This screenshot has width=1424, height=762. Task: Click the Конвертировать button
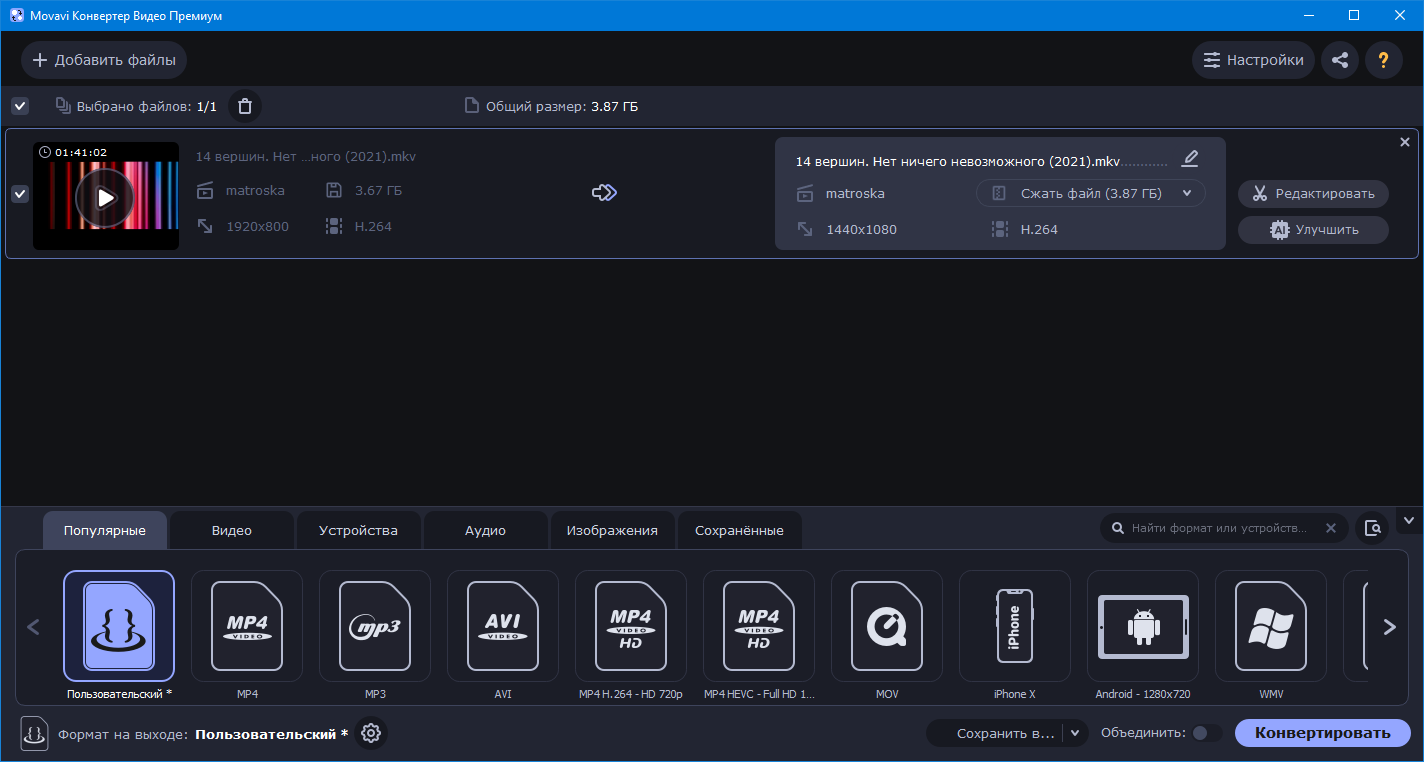pos(1323,733)
